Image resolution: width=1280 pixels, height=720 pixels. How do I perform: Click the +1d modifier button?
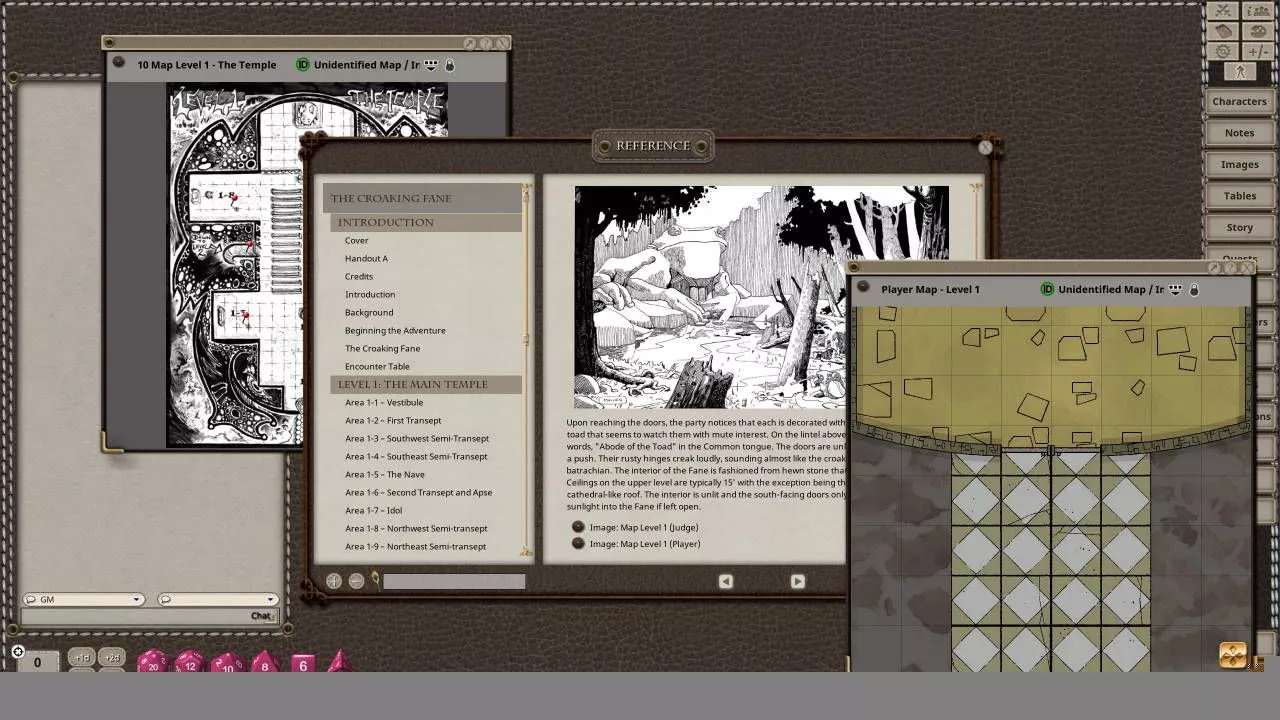click(81, 658)
